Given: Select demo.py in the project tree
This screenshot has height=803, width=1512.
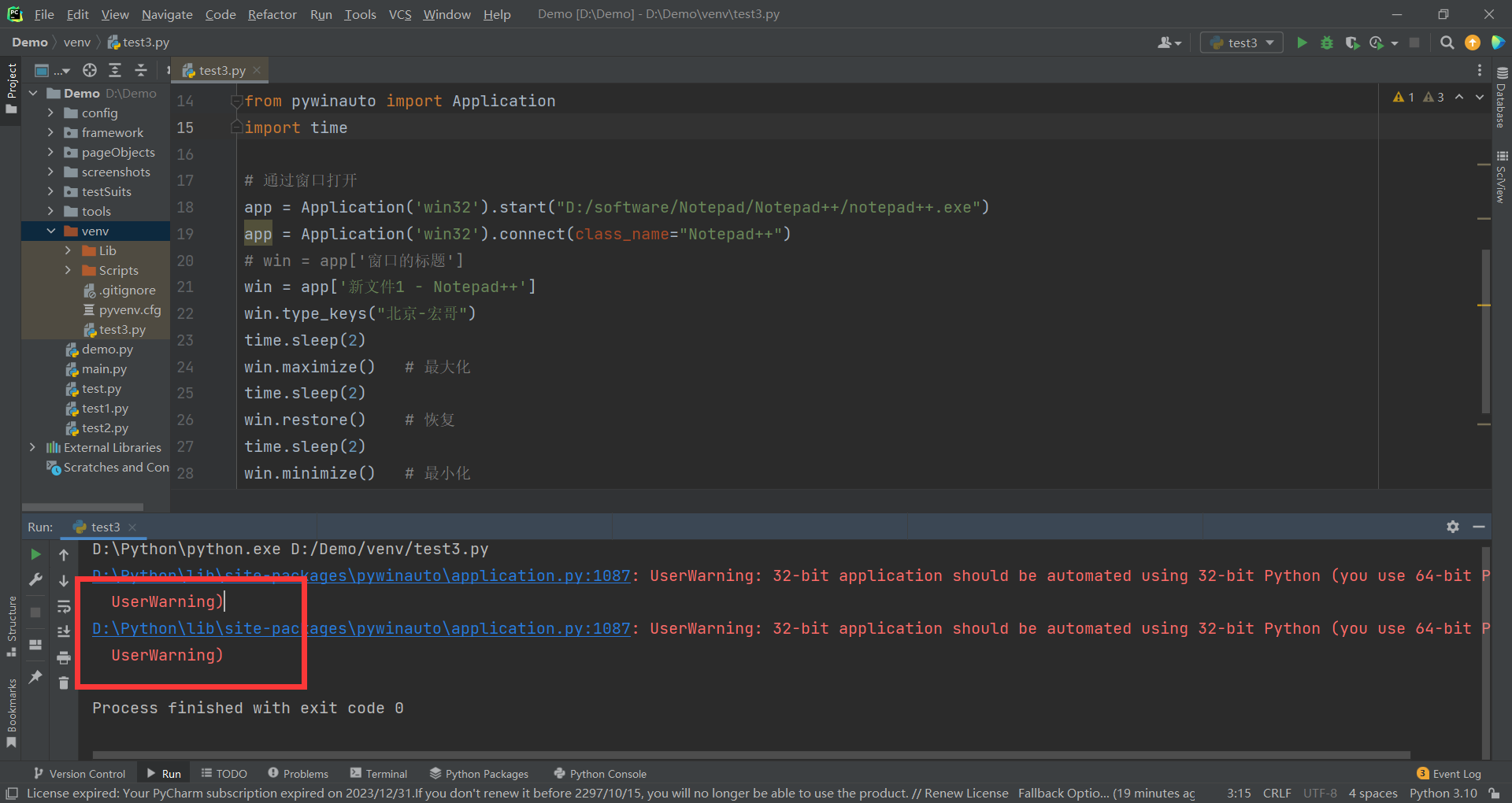Looking at the screenshot, I should click(x=107, y=349).
